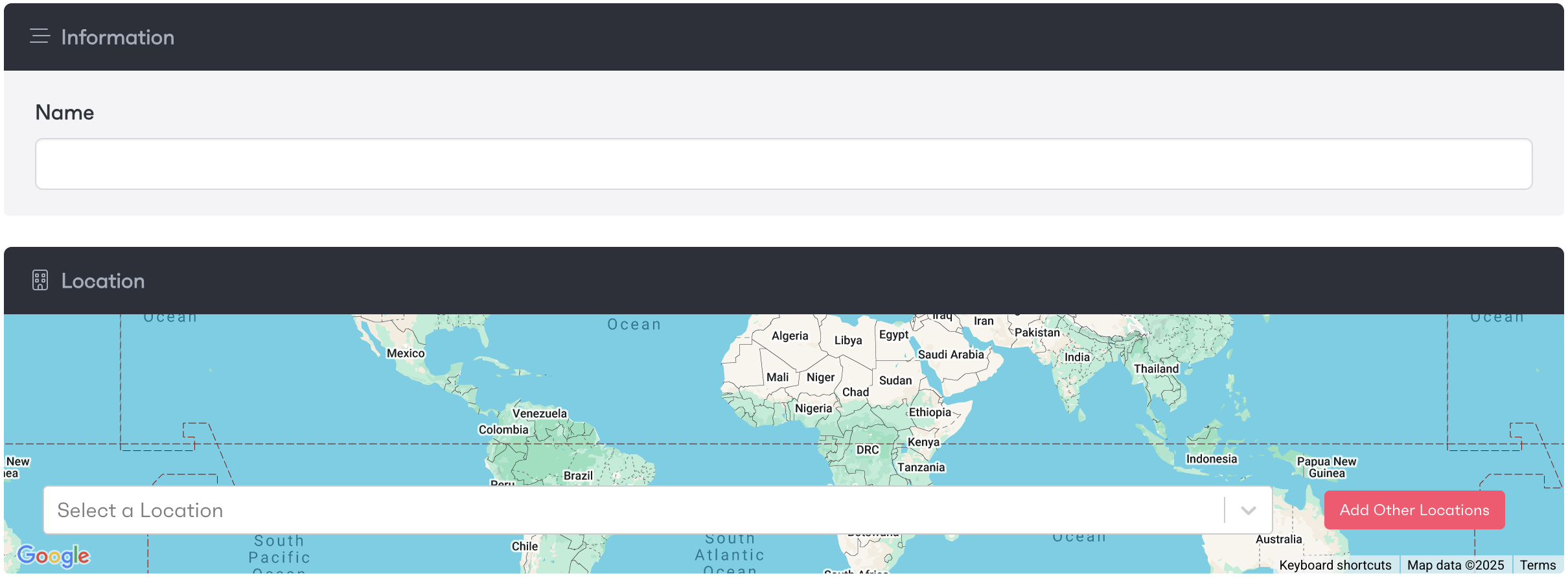Open the Select a Location dropdown

[x=658, y=510]
